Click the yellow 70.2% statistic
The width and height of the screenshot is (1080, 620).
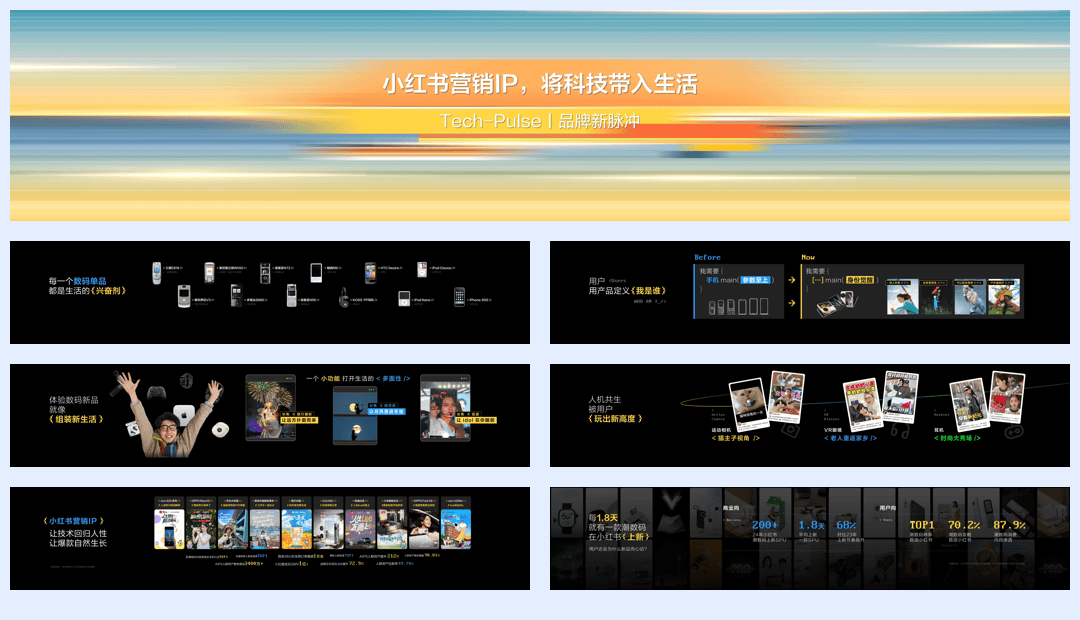964,525
